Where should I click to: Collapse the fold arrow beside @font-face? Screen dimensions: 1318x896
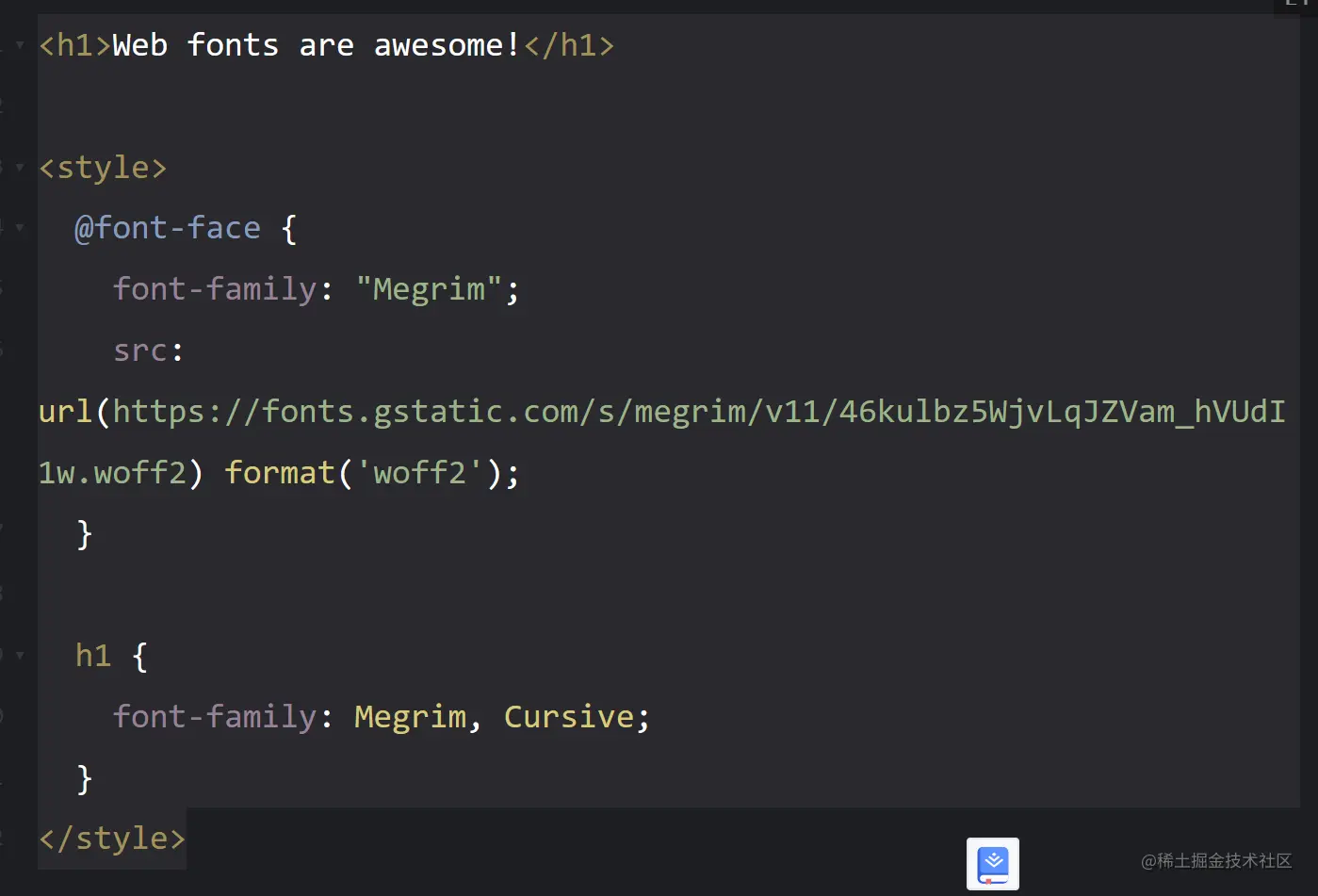click(x=20, y=227)
